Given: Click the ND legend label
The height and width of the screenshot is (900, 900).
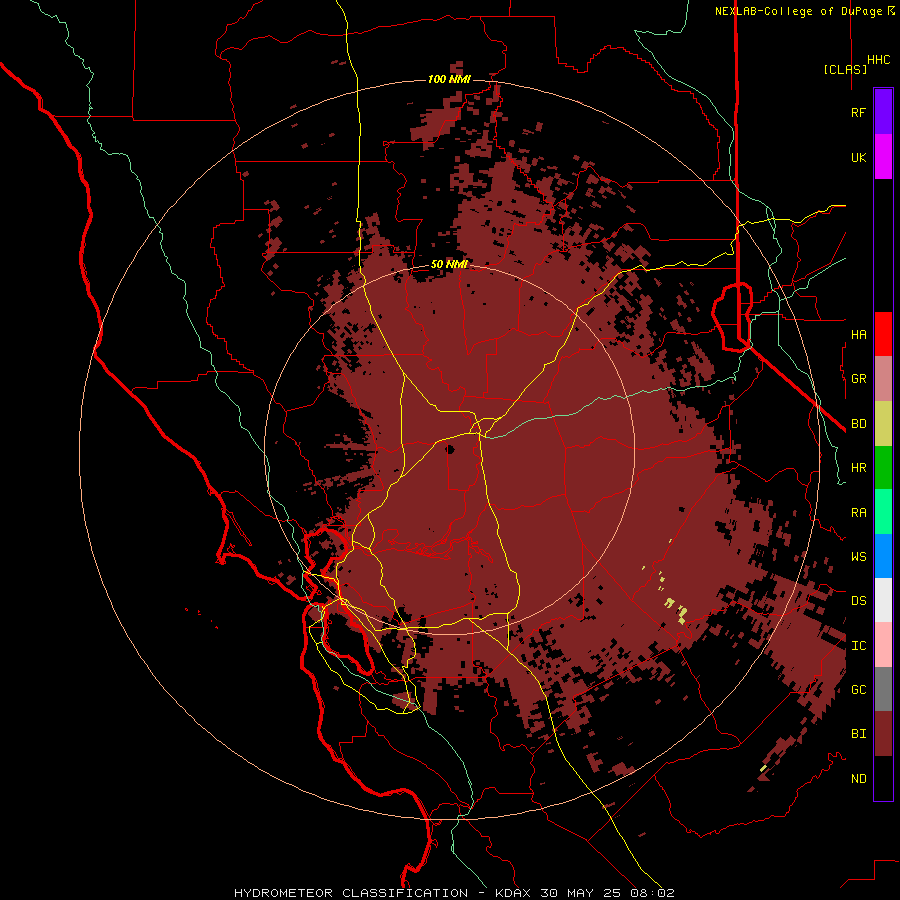Looking at the screenshot, I should tap(858, 779).
